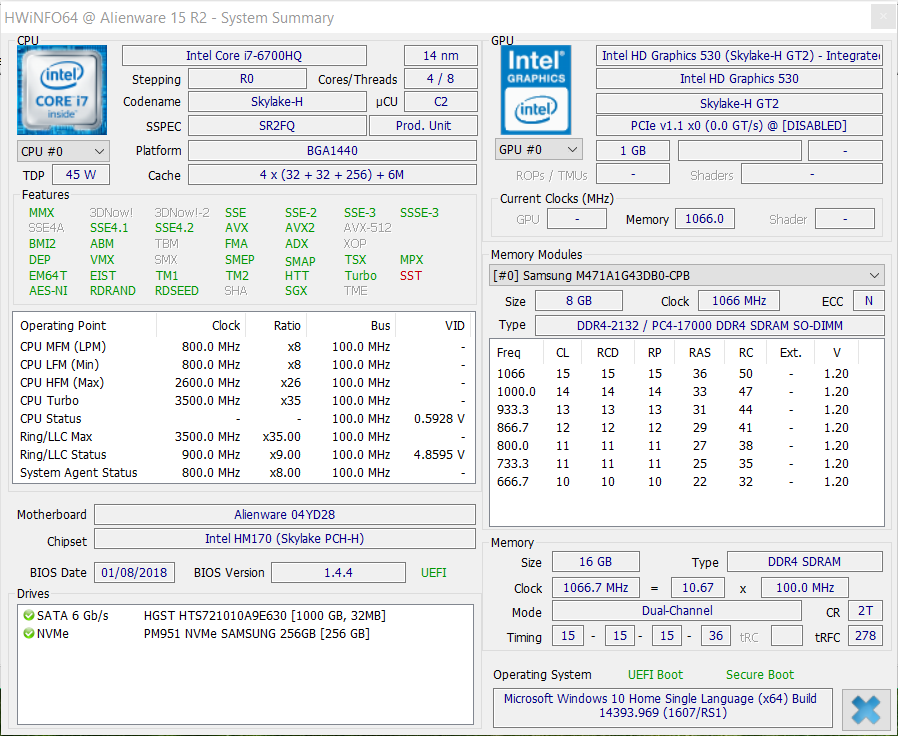Click the AVX2 feature label
898x736 pixels.
298,228
